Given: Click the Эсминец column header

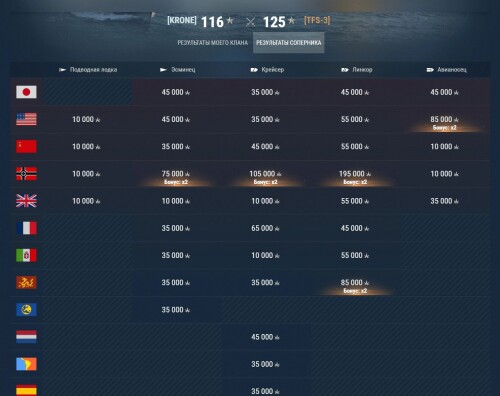Looking at the screenshot, I should coord(178,70).
